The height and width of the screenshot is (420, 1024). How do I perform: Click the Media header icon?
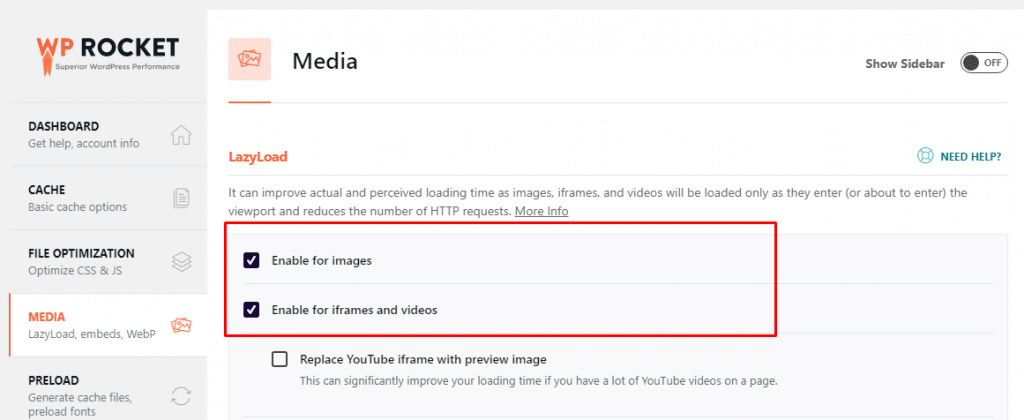[x=249, y=62]
